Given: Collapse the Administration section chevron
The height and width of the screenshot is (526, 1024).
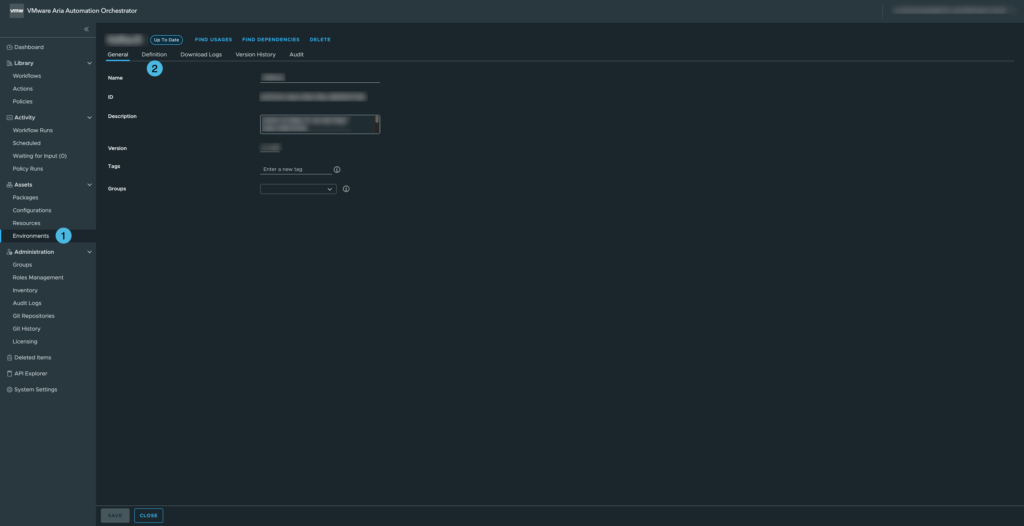Looking at the screenshot, I should 89,252.
